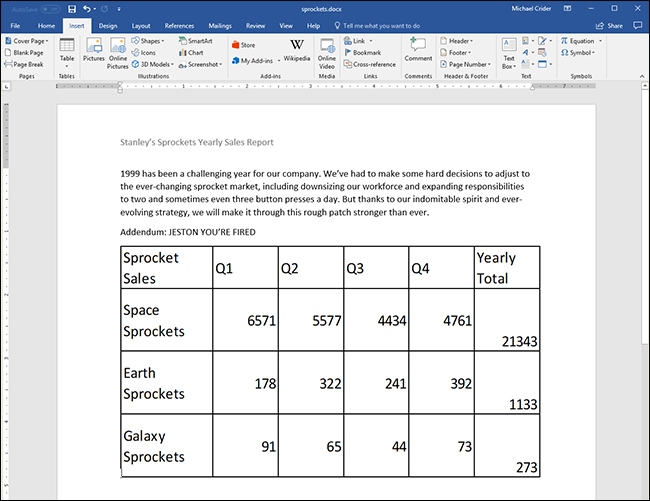Click the Yearly Total cell for Space Sprockets
The image size is (650, 501).
pos(507,320)
